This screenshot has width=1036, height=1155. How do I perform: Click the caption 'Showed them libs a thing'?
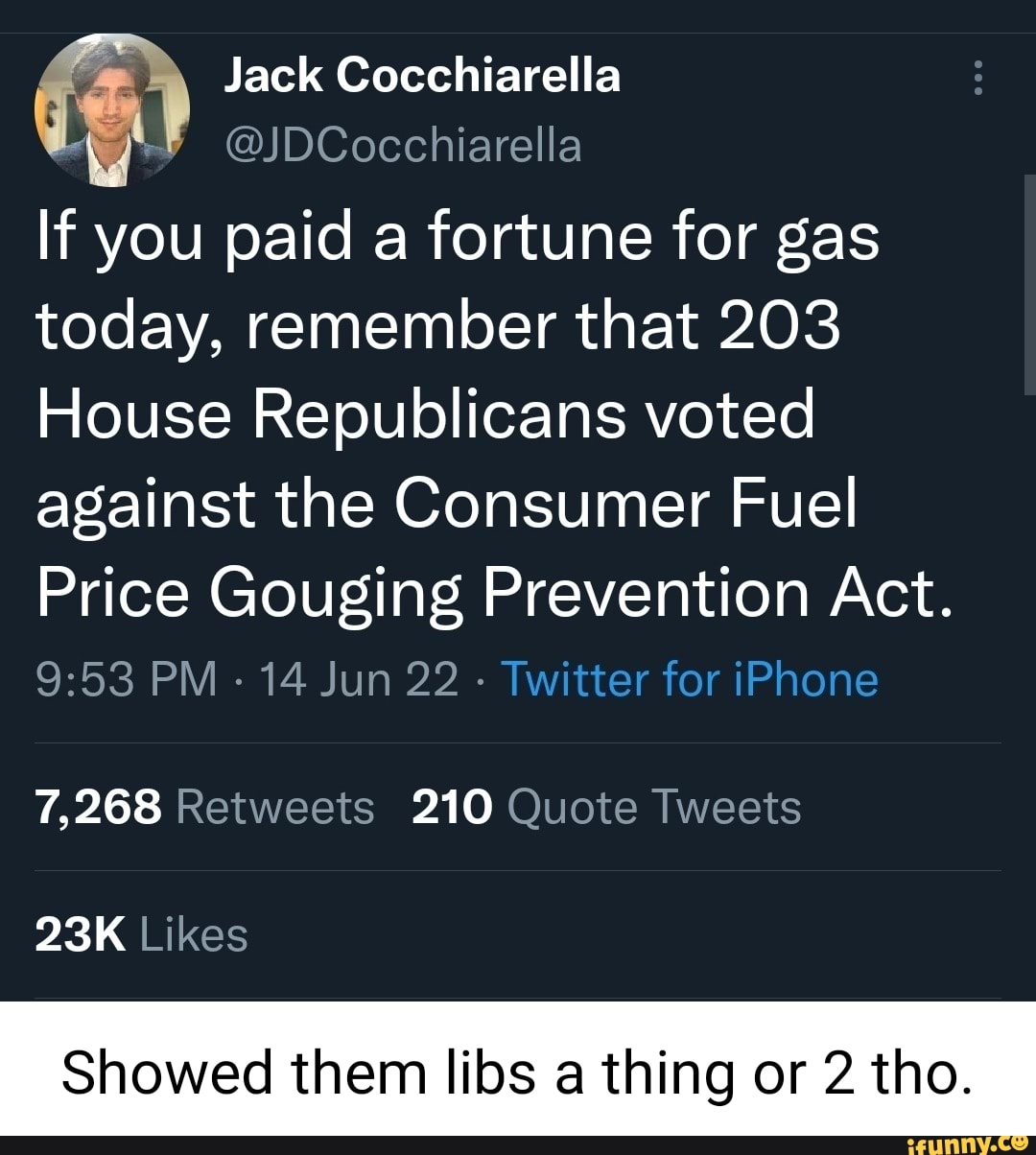click(516, 1072)
